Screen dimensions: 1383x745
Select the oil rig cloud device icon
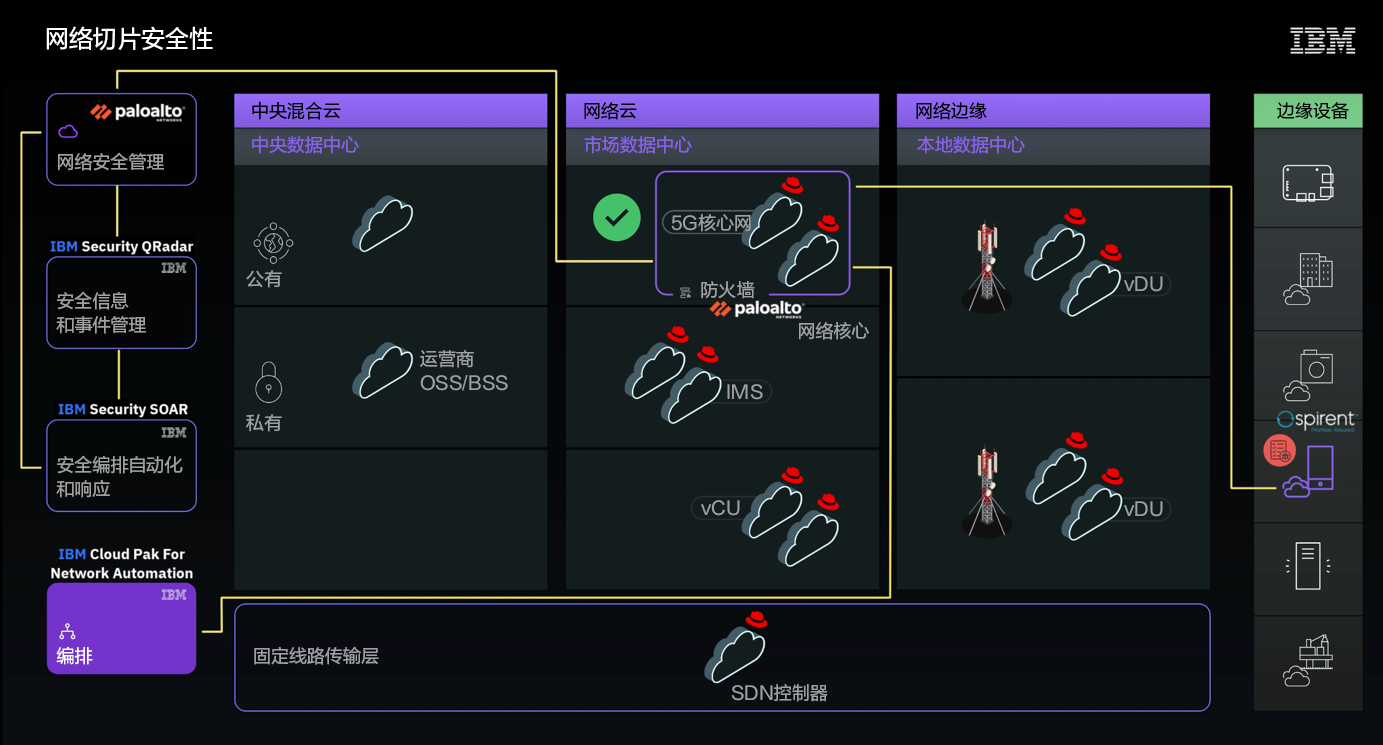[x=1308, y=662]
